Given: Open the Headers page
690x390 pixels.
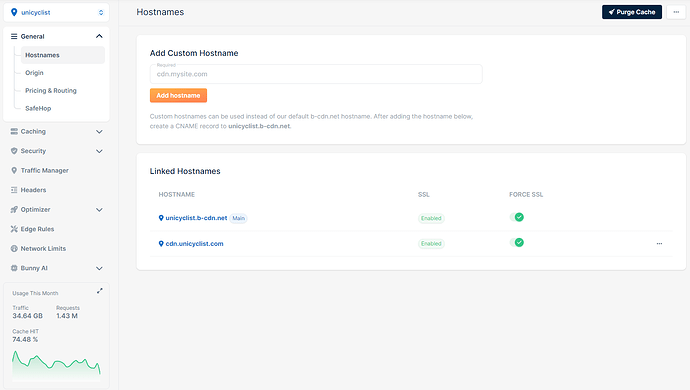Looking at the screenshot, I should pos(33,190).
